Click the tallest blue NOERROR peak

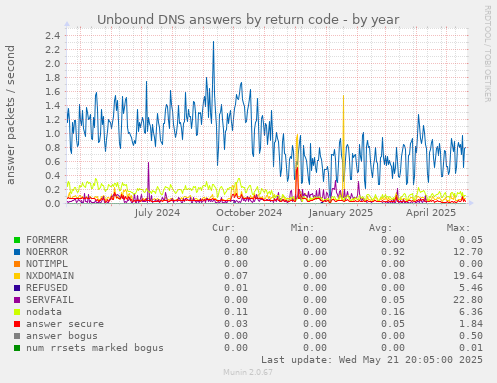pyautogui.click(x=213, y=43)
